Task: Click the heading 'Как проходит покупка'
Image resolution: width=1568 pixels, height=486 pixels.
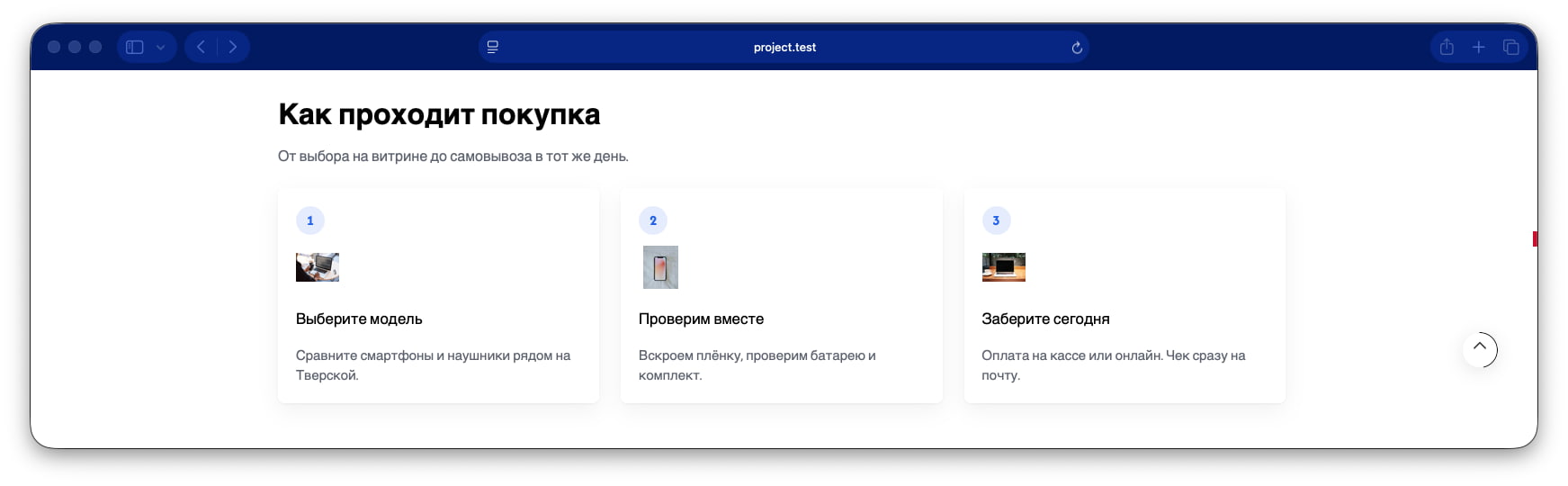Action: (x=439, y=114)
